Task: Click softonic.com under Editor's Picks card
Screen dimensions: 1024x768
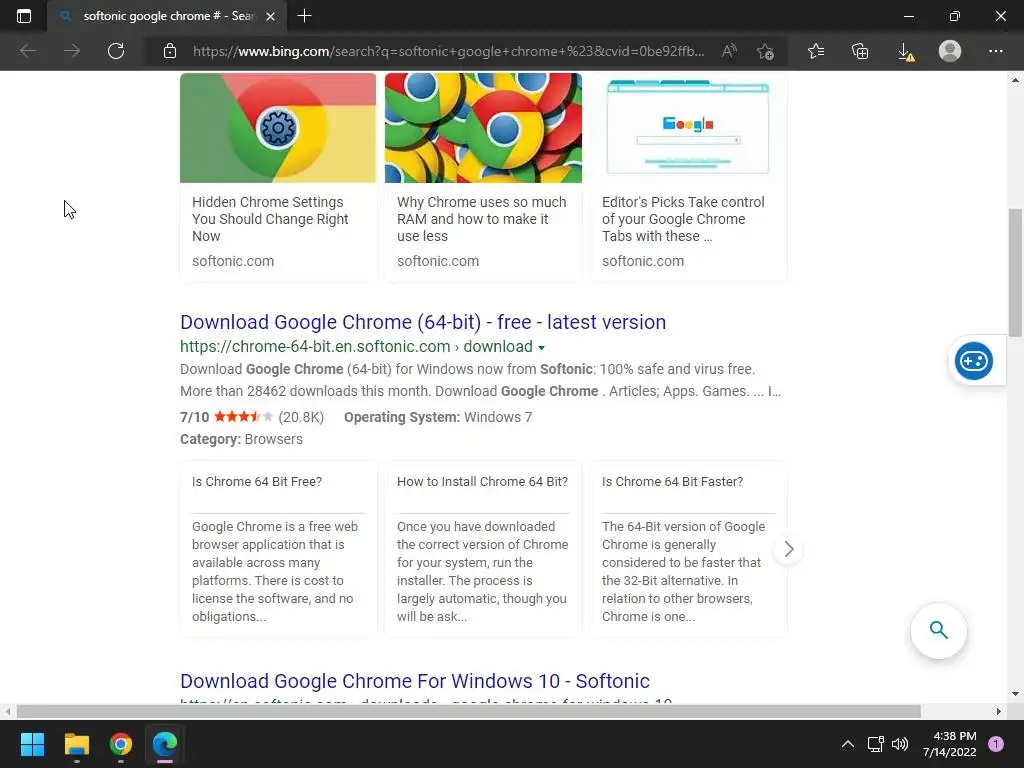Action: coord(643,261)
